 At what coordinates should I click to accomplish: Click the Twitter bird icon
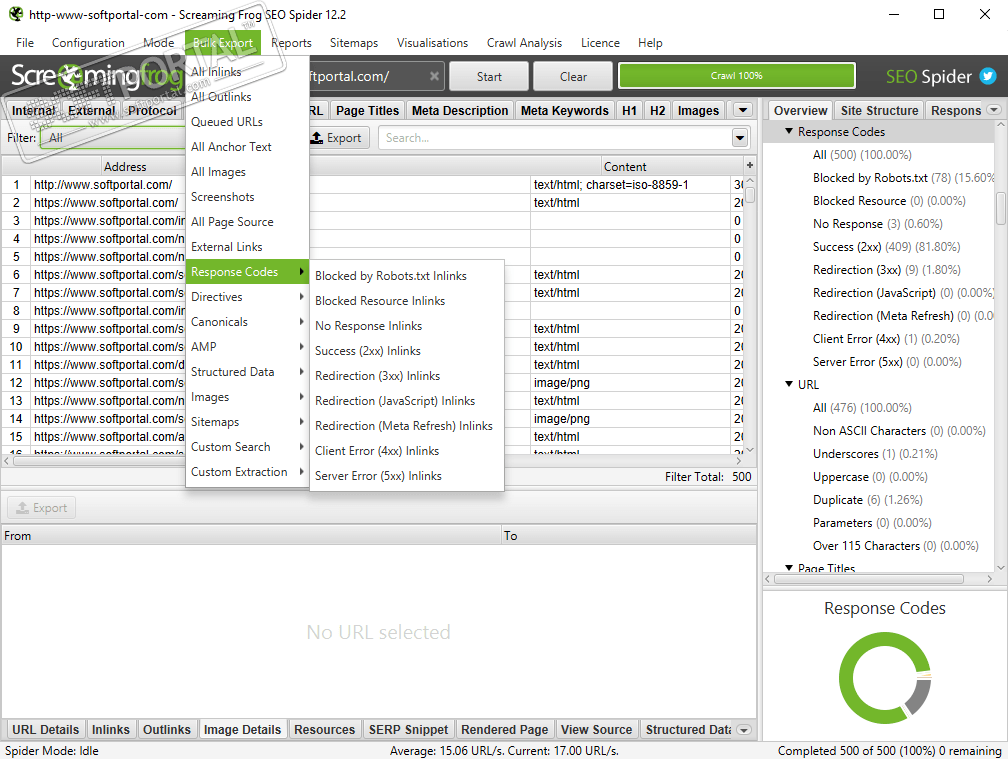point(987,76)
